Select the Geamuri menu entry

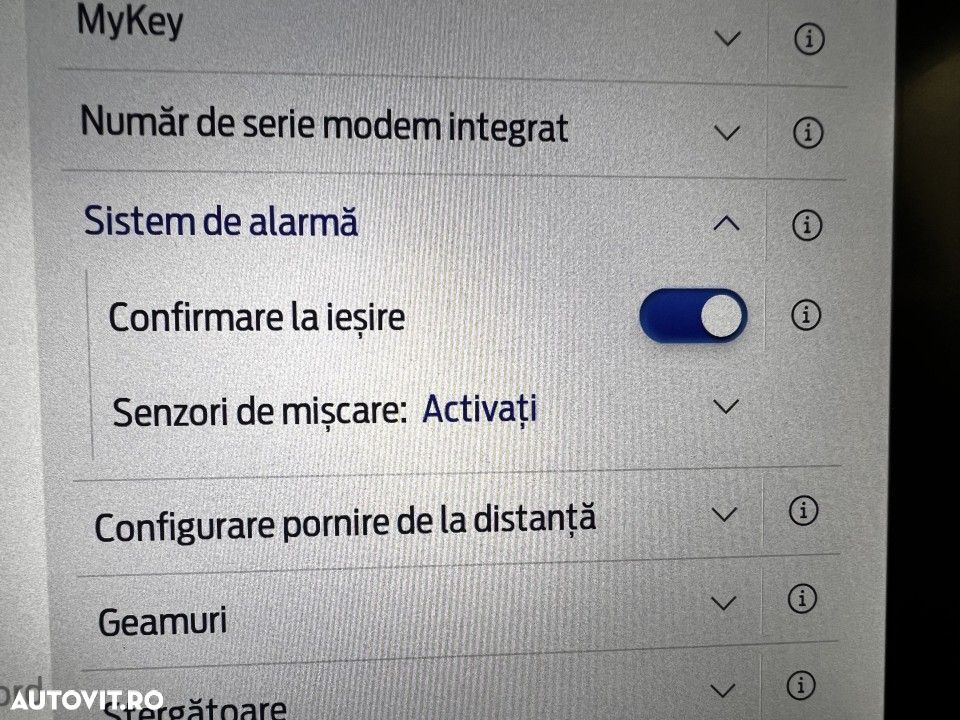click(x=162, y=621)
